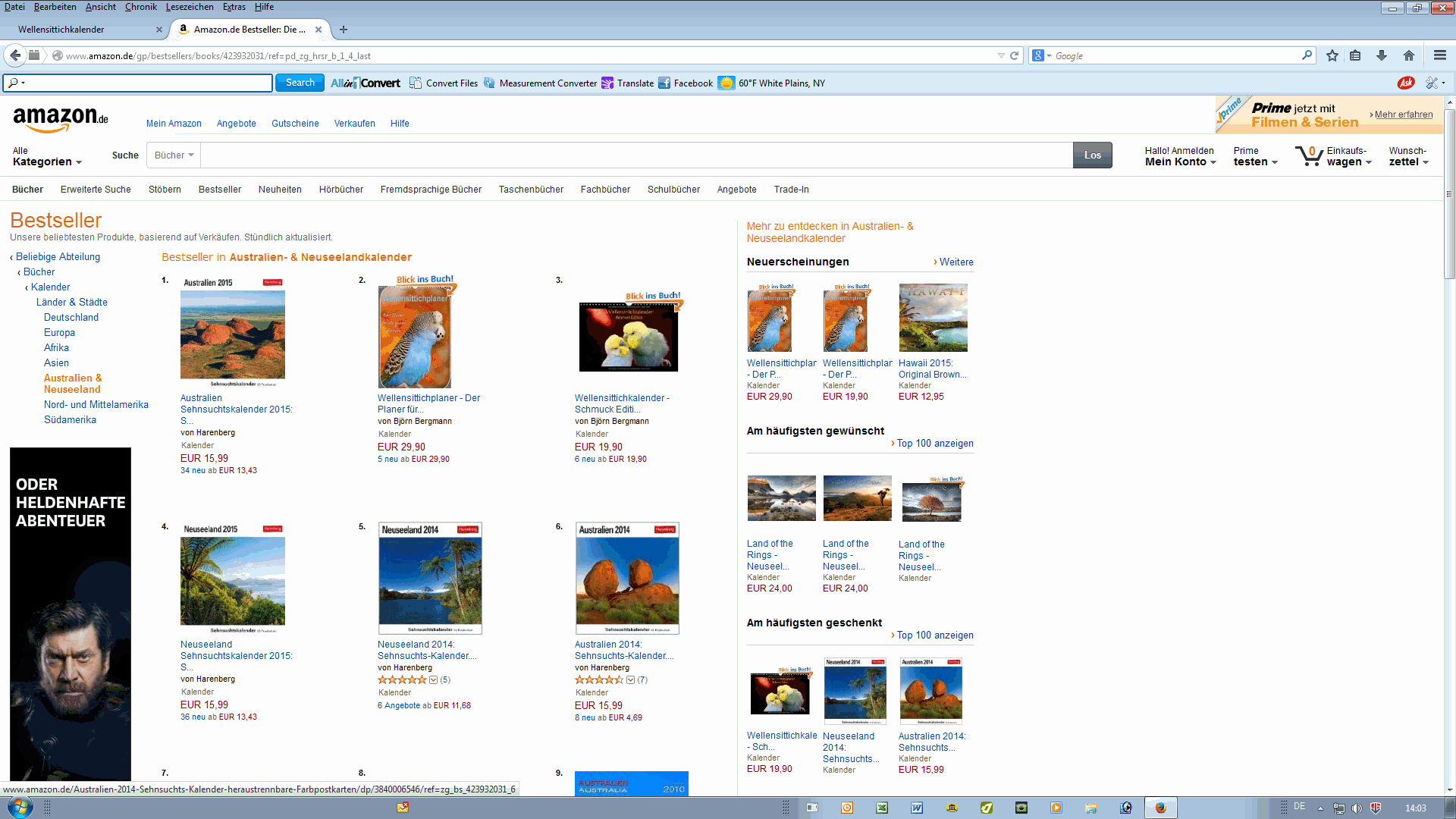Open the volume icon in system tray
1456x819 pixels.
pos(1357,808)
